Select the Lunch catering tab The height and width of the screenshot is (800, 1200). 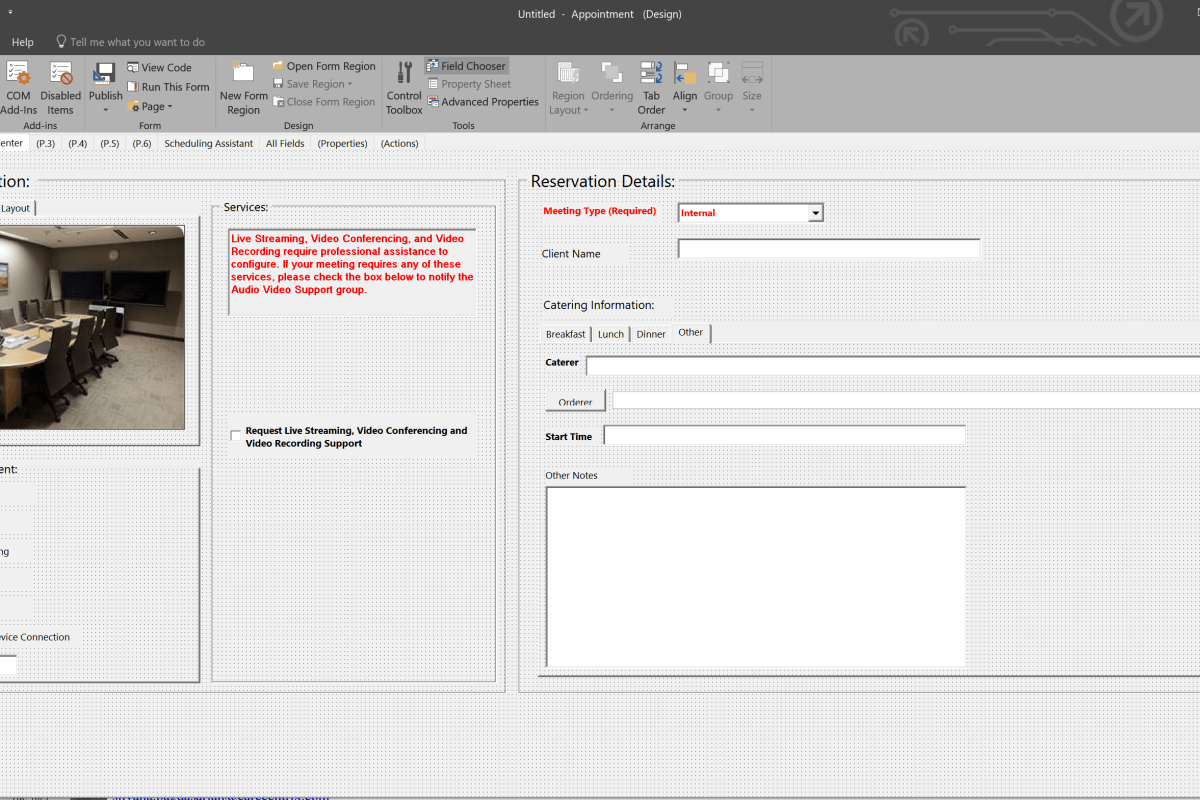tap(610, 334)
